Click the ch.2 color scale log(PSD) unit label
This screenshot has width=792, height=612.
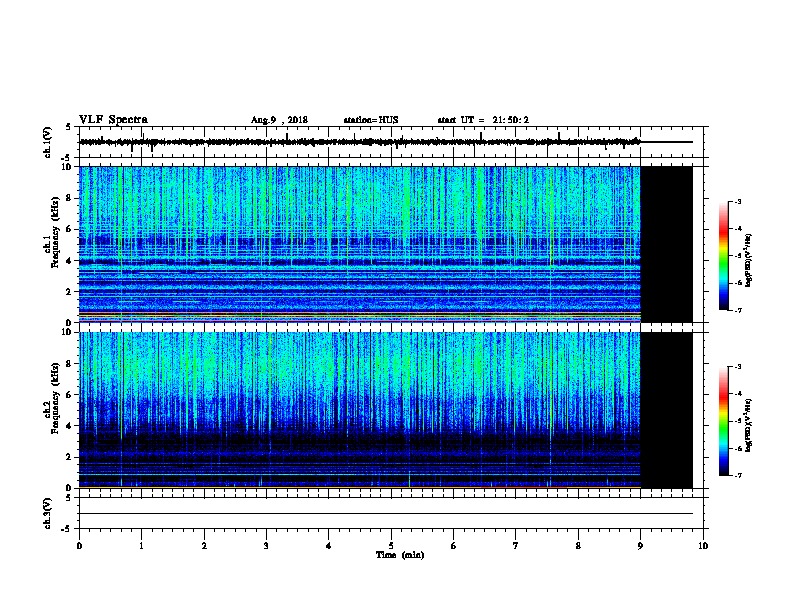(749, 426)
